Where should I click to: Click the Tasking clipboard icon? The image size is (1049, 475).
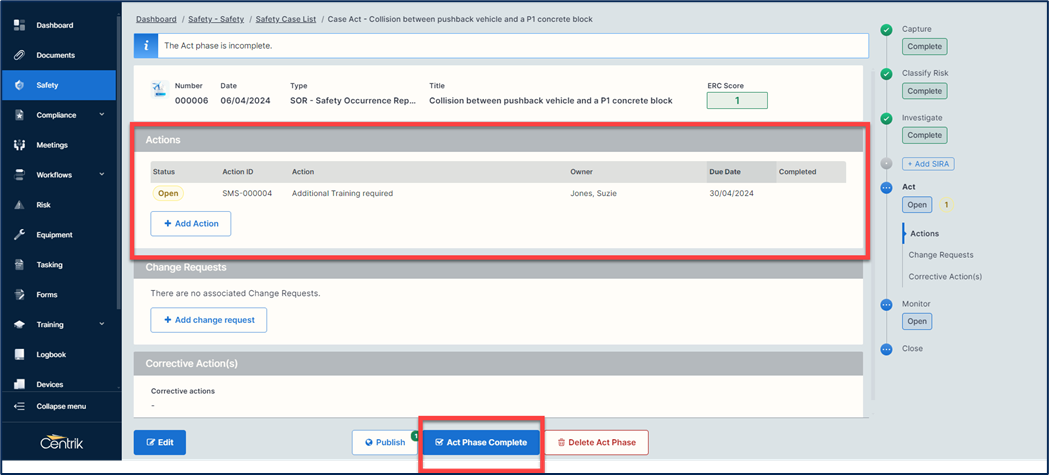click(19, 265)
